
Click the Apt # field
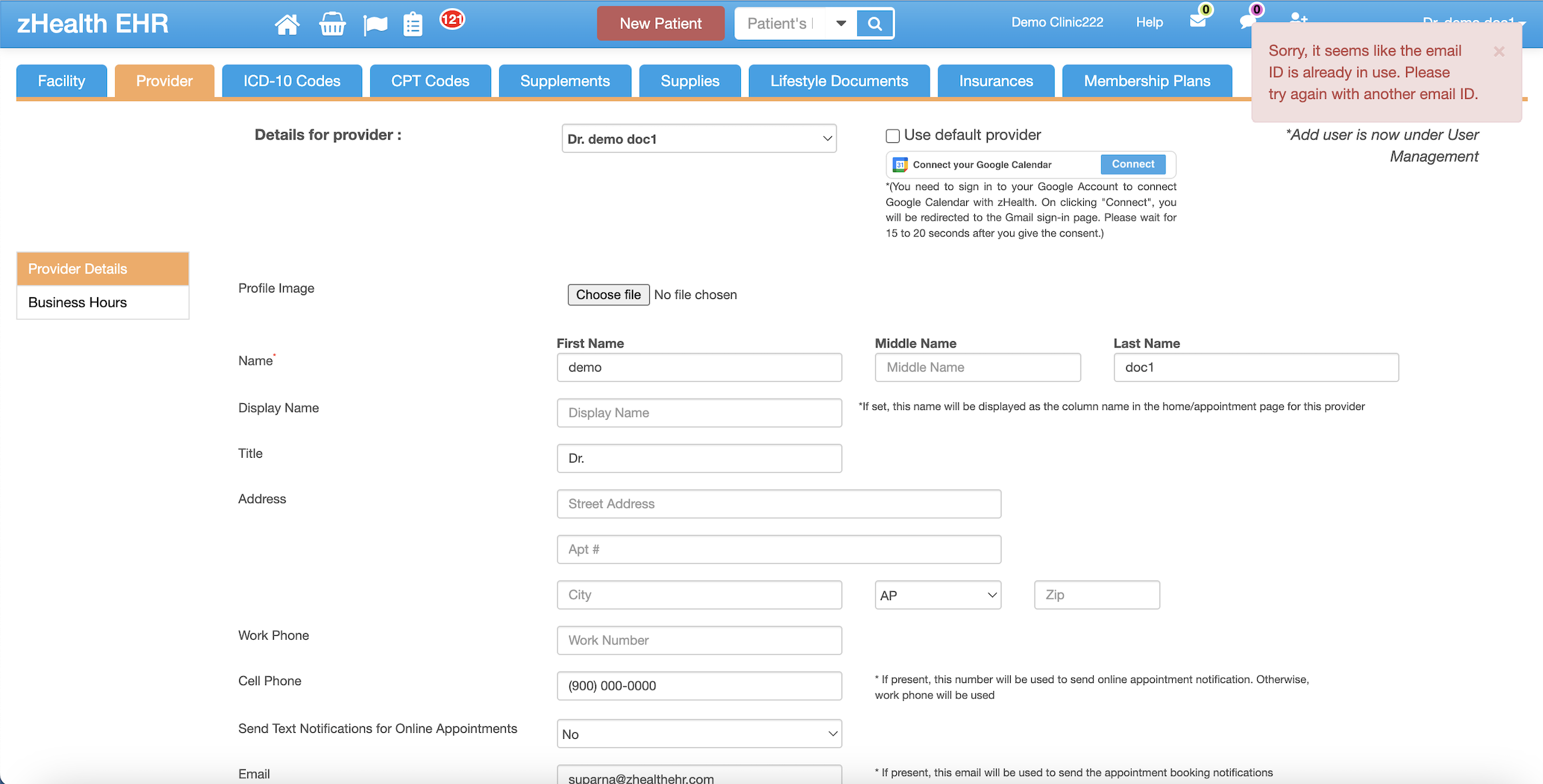point(779,549)
